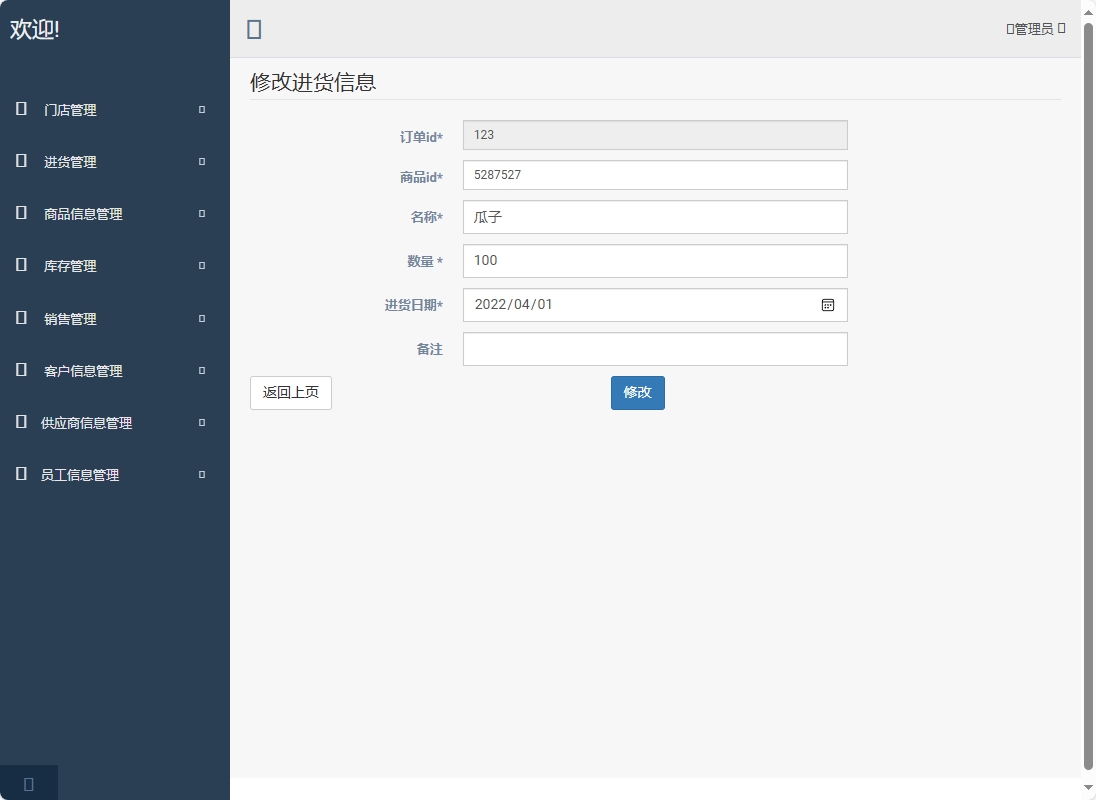The height and width of the screenshot is (800, 1096).
Task: Click the user icon beside 管理员
Action: pyautogui.click(x=1010, y=28)
